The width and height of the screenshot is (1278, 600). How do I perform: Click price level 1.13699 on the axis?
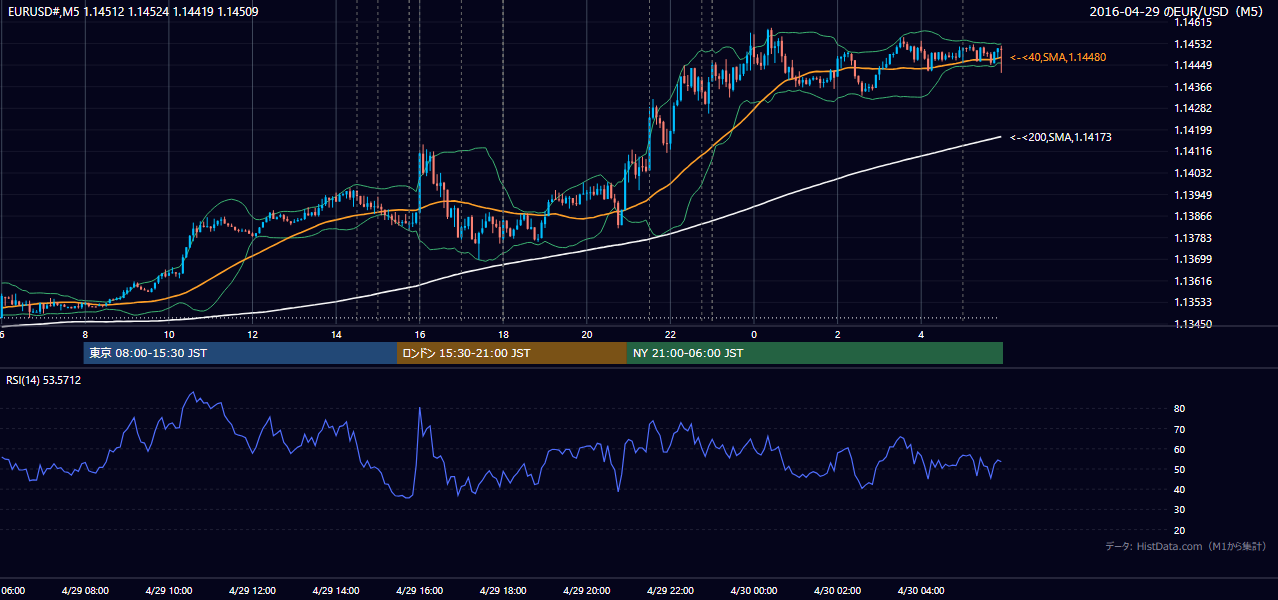1193,259
